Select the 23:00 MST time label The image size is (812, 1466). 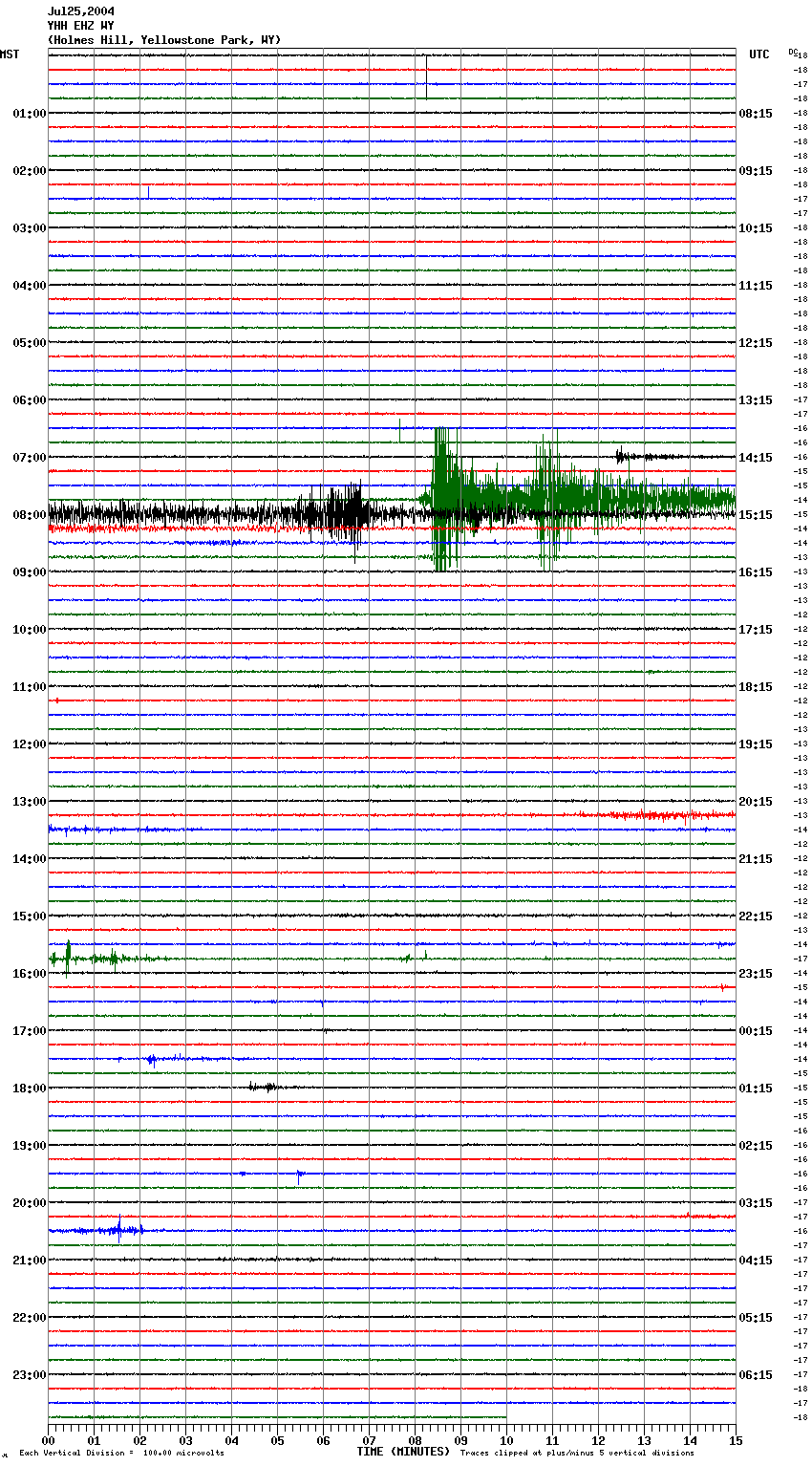tap(30, 1375)
